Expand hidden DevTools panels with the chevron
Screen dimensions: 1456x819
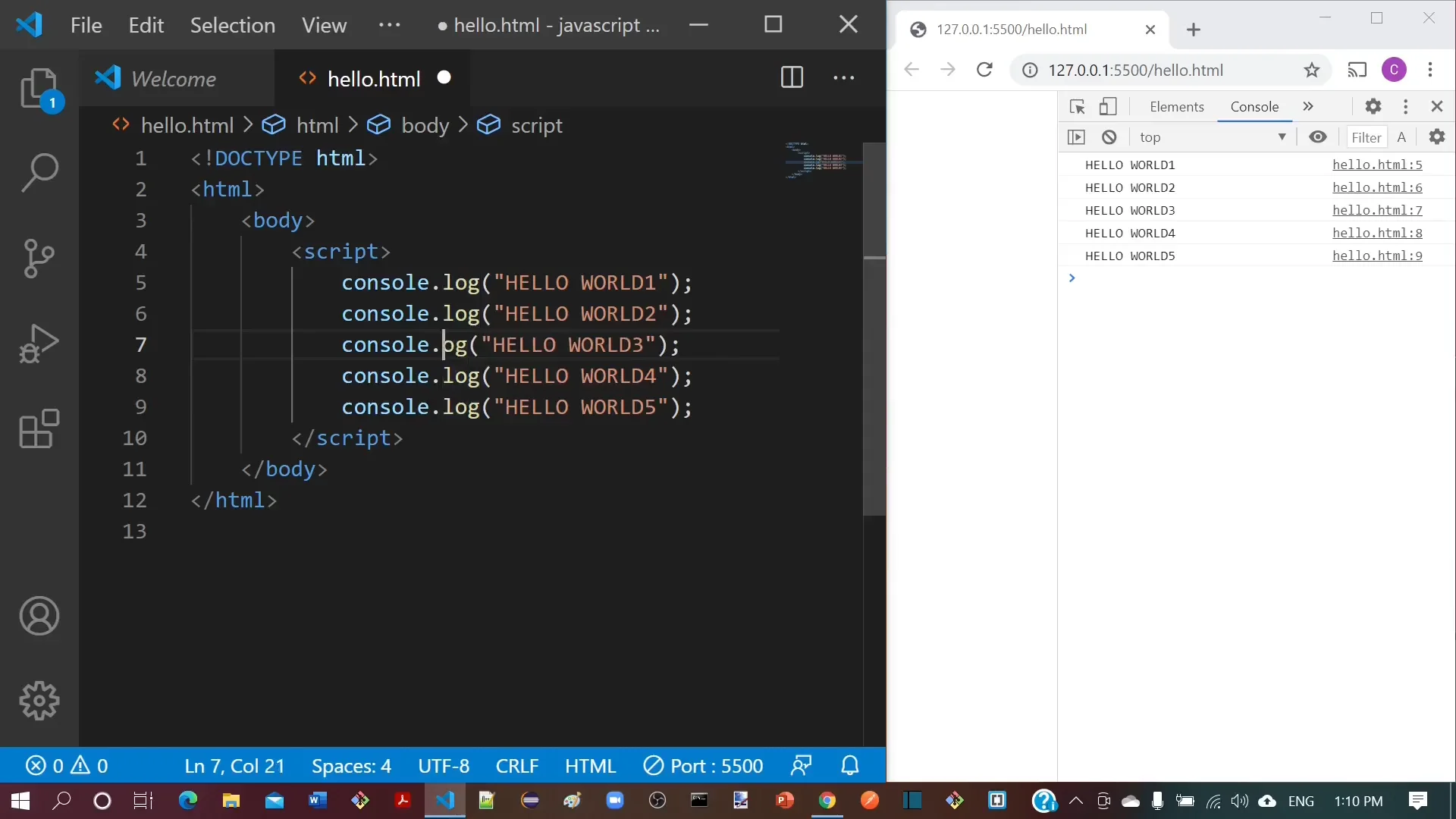coord(1308,106)
